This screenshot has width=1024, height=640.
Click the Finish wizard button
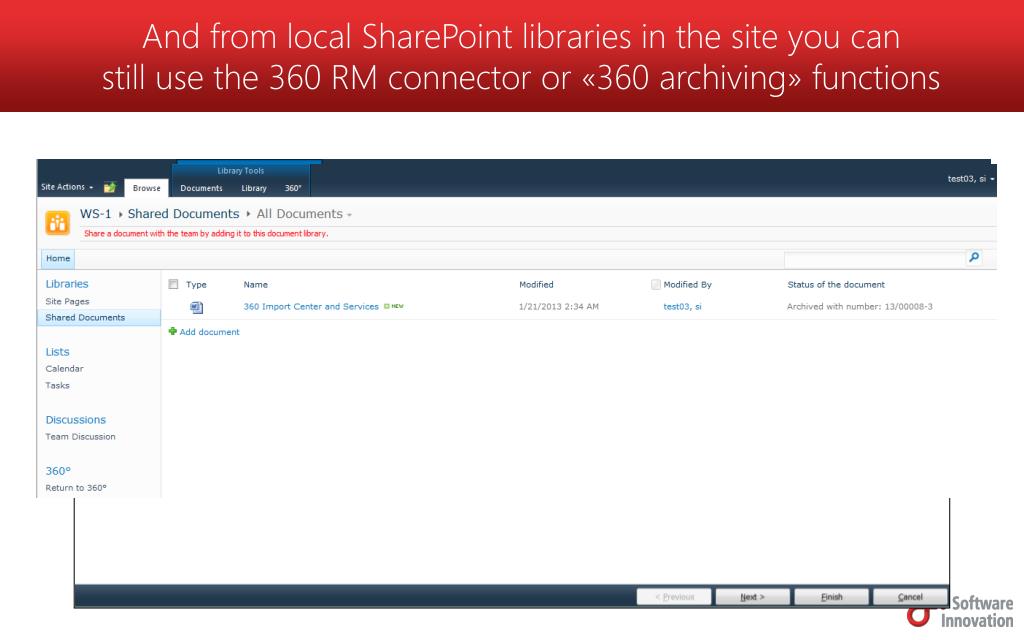point(831,597)
